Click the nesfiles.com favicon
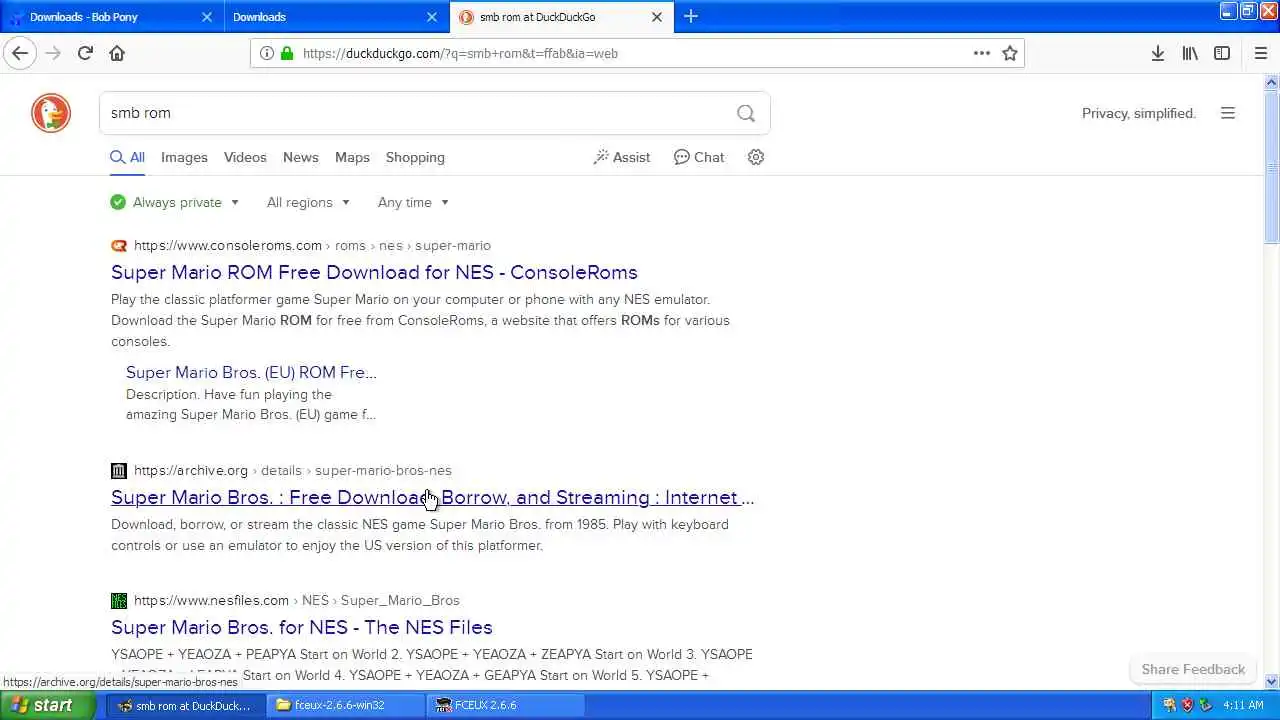 pyautogui.click(x=119, y=600)
